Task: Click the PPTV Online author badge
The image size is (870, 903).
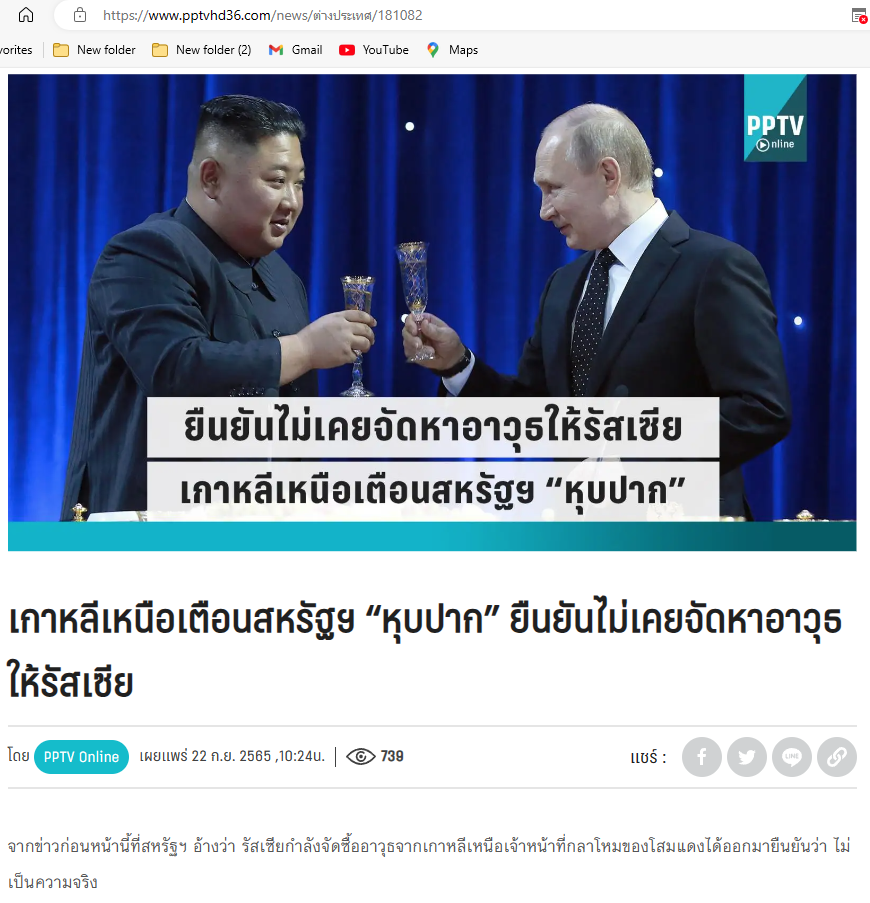Action: 81,757
